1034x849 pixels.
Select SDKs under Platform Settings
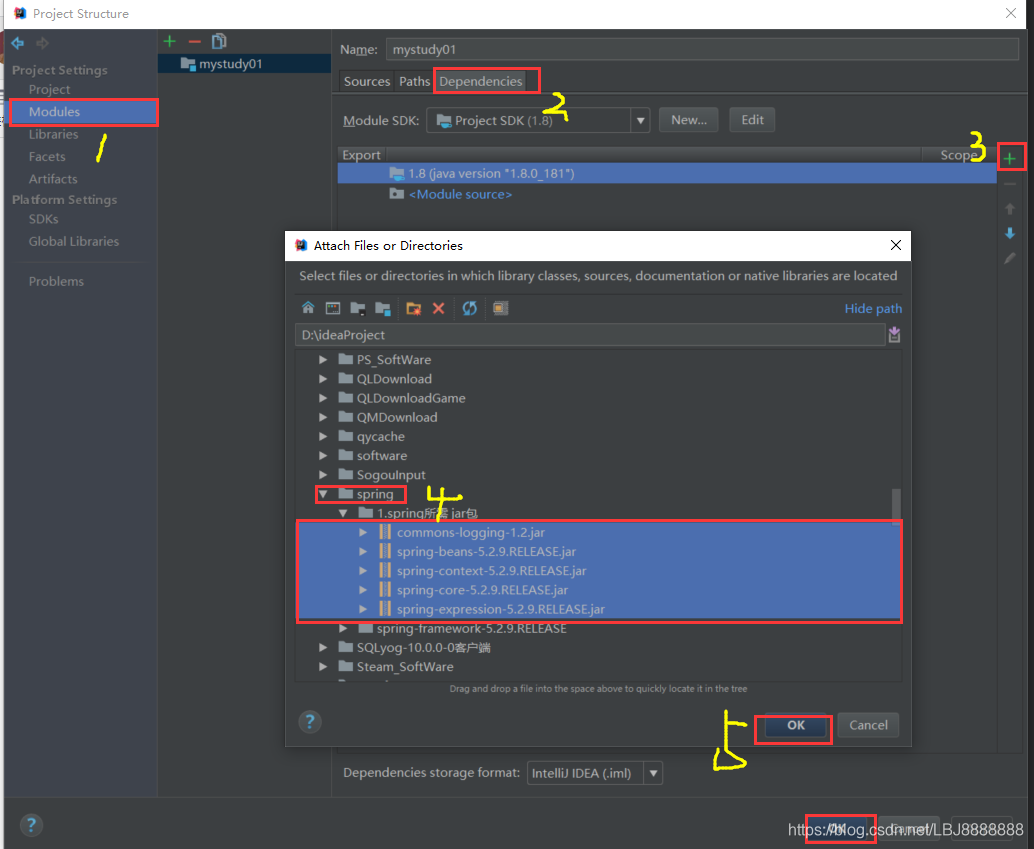click(44, 219)
